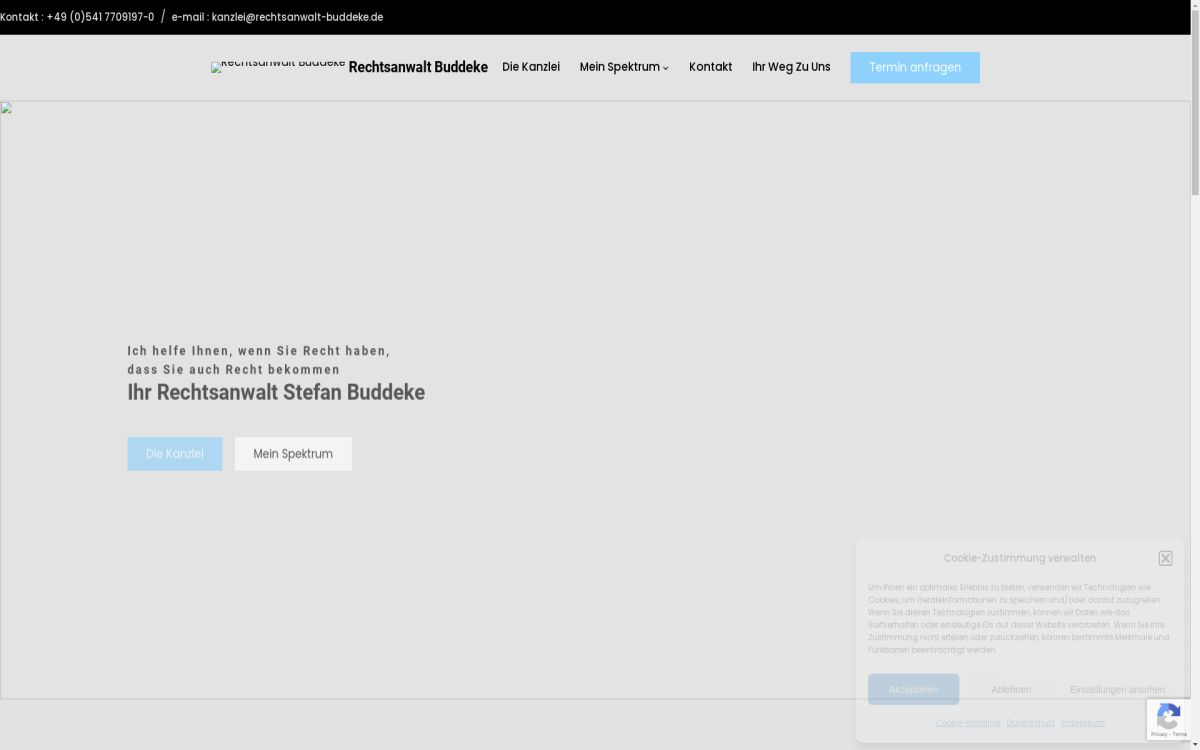Open the Ihr Weg Zu Uns page
Screen dimensions: 1200x750
pyautogui.click(x=791, y=67)
